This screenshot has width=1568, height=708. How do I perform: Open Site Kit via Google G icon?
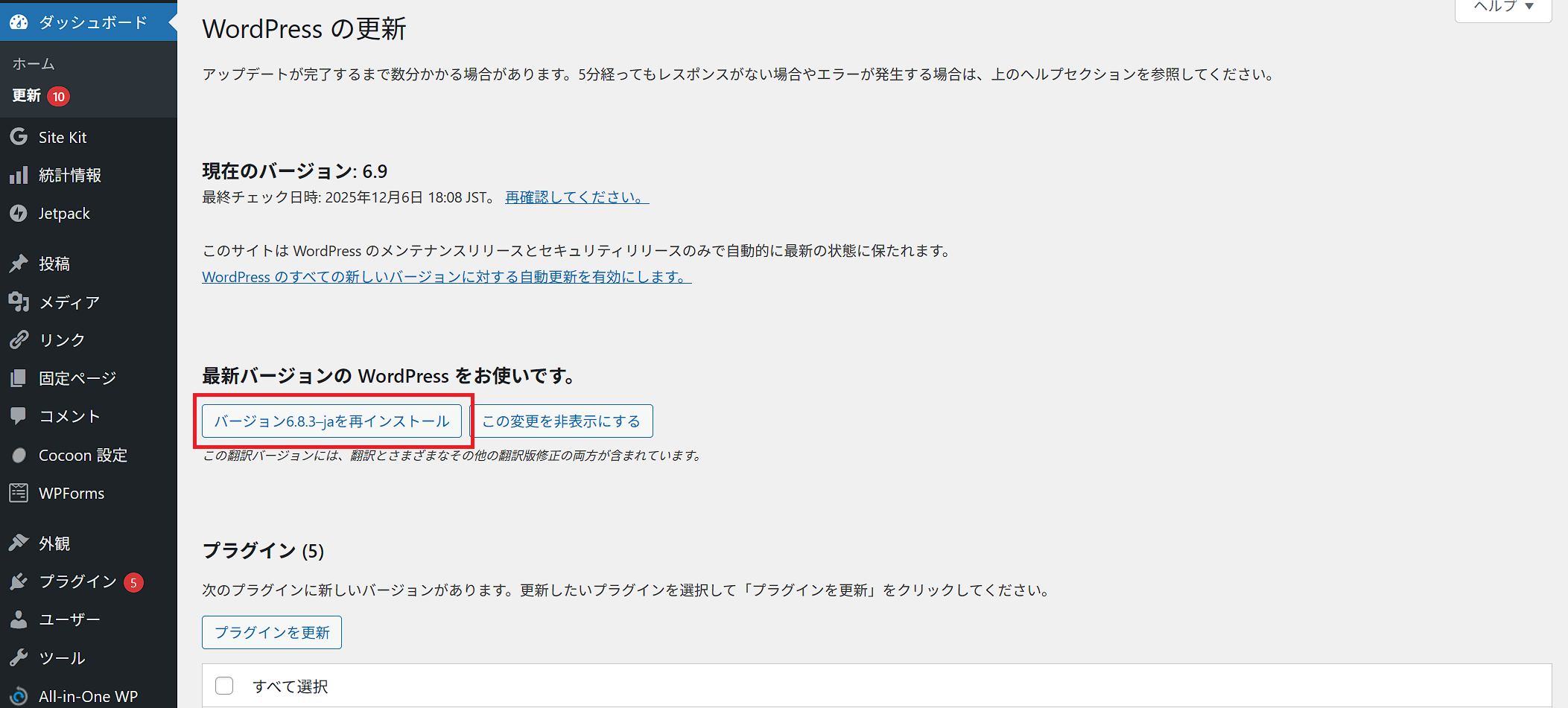[x=19, y=137]
